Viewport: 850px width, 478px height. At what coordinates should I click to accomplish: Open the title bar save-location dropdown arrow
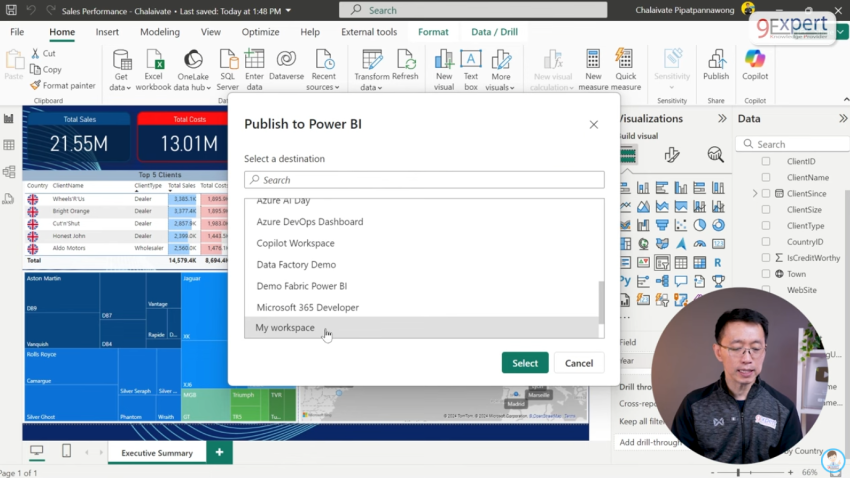click(288, 11)
